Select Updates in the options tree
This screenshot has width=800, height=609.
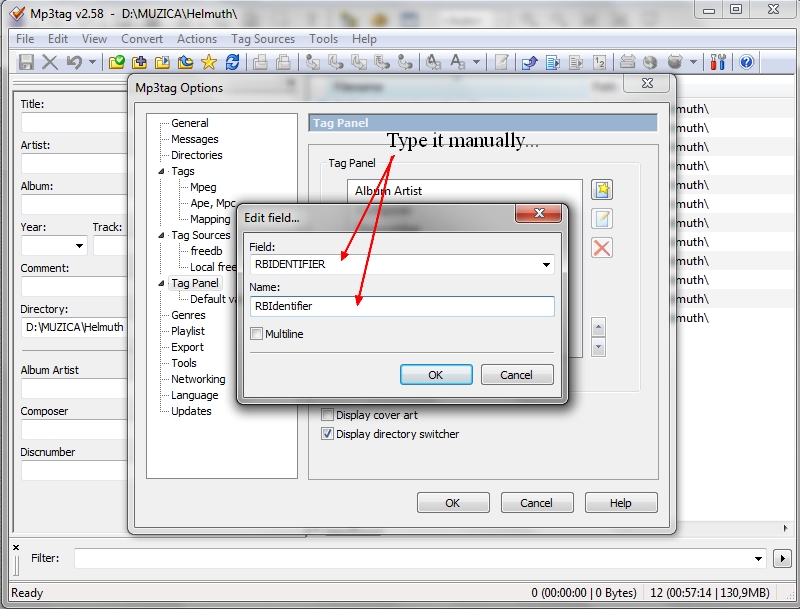coord(191,411)
